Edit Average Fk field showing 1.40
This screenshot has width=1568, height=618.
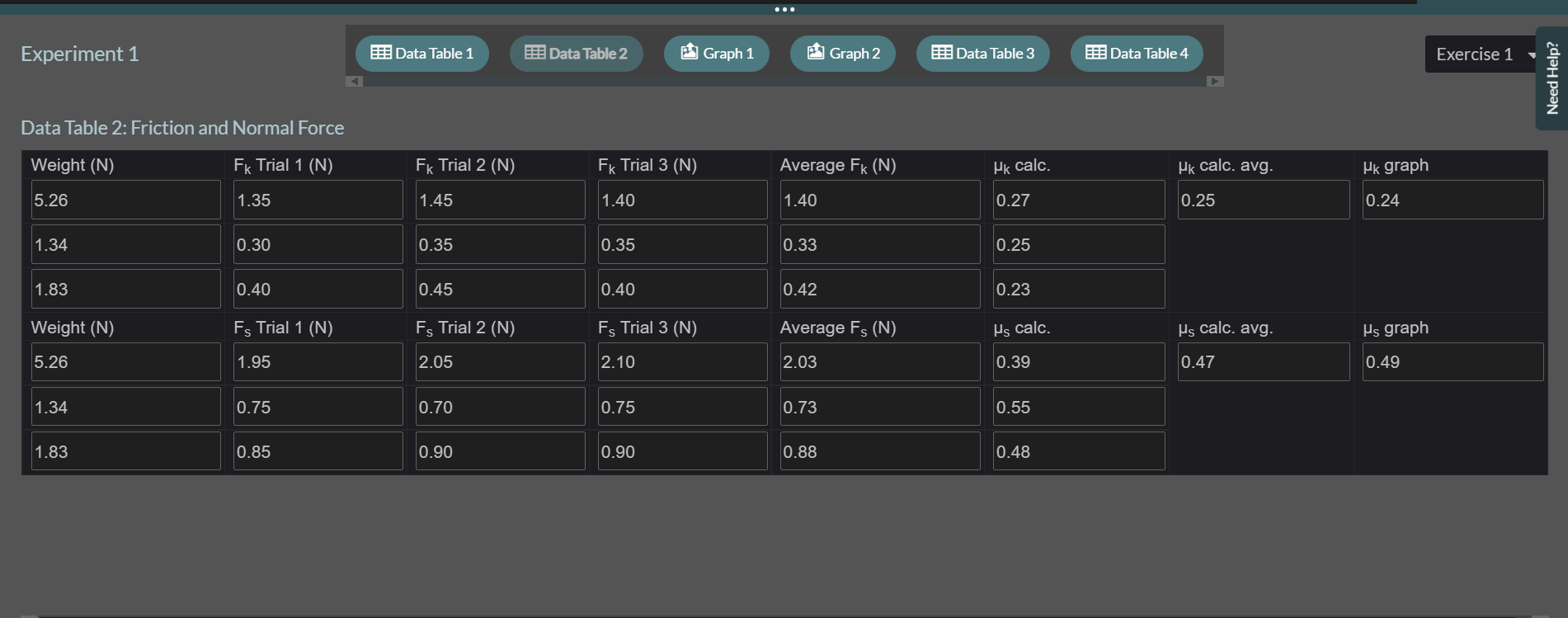(x=880, y=200)
